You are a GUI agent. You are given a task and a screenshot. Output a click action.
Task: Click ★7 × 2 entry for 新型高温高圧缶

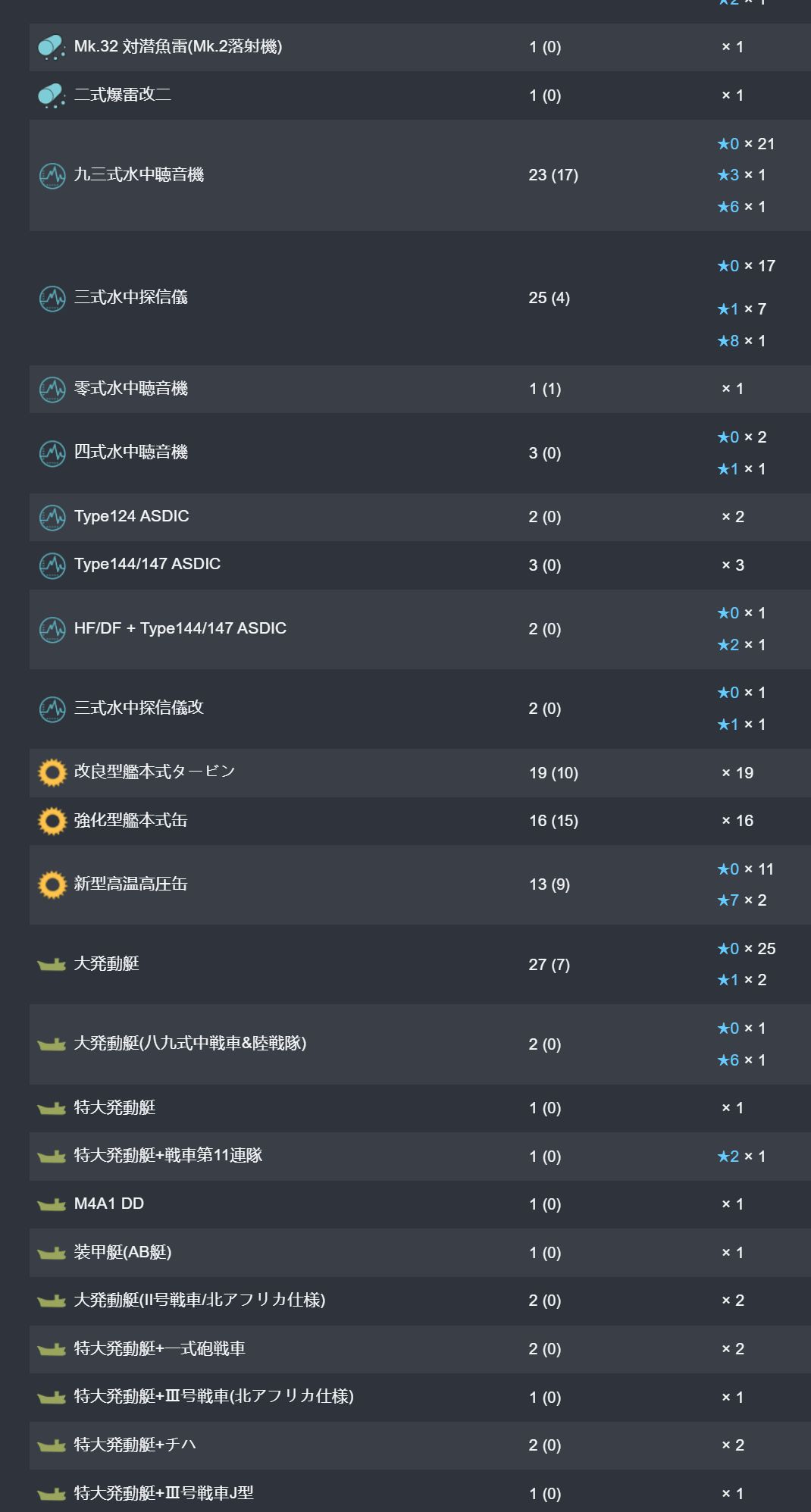click(741, 900)
